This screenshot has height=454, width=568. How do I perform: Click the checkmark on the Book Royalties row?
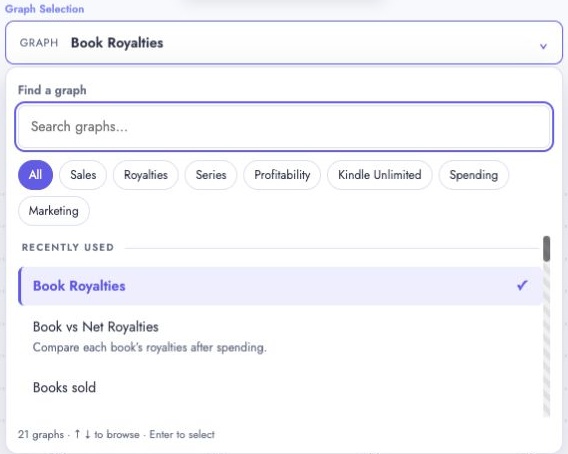click(522, 286)
